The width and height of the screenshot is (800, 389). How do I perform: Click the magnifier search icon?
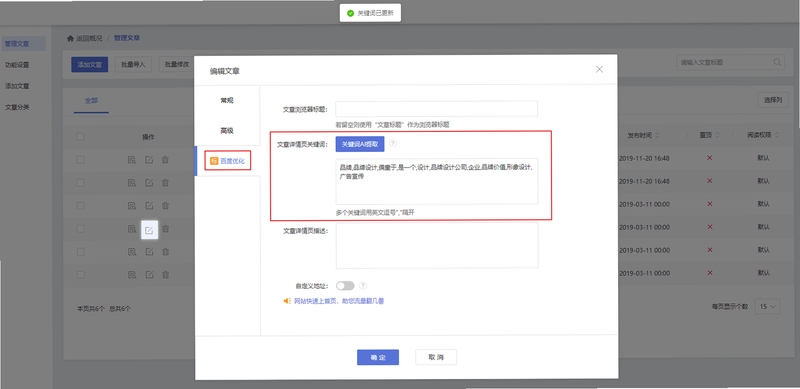778,62
